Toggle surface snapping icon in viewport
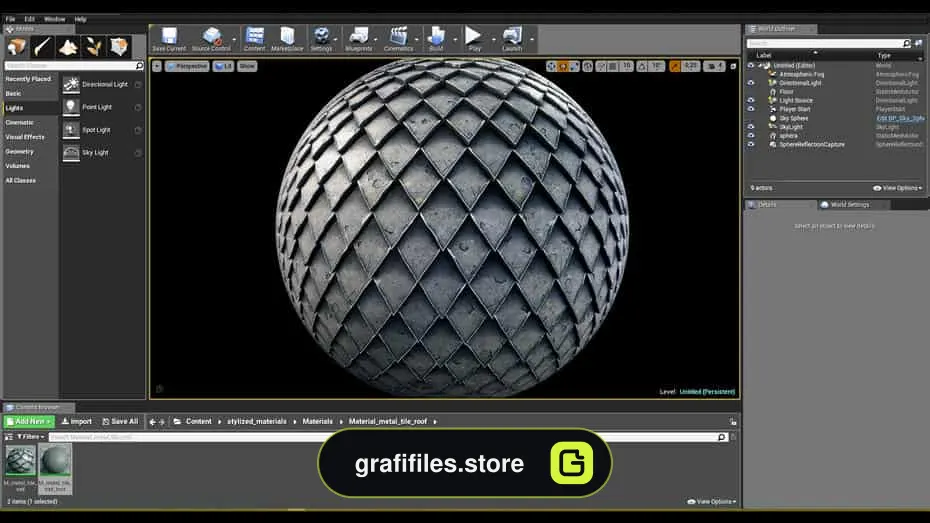The height and width of the screenshot is (523, 930). tap(601, 66)
